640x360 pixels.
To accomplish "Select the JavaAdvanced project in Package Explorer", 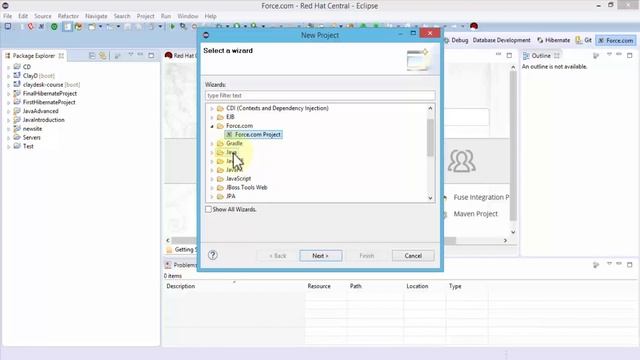I will point(40,111).
